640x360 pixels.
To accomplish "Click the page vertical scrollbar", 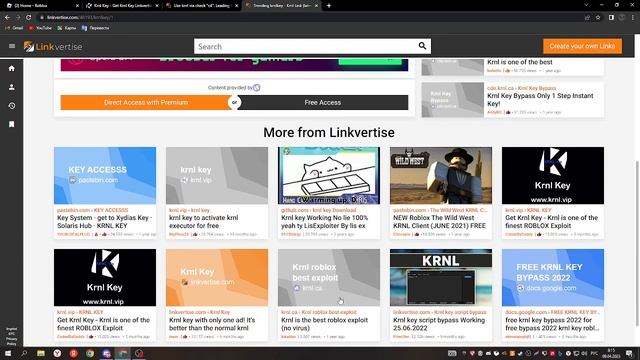I will point(637,243).
